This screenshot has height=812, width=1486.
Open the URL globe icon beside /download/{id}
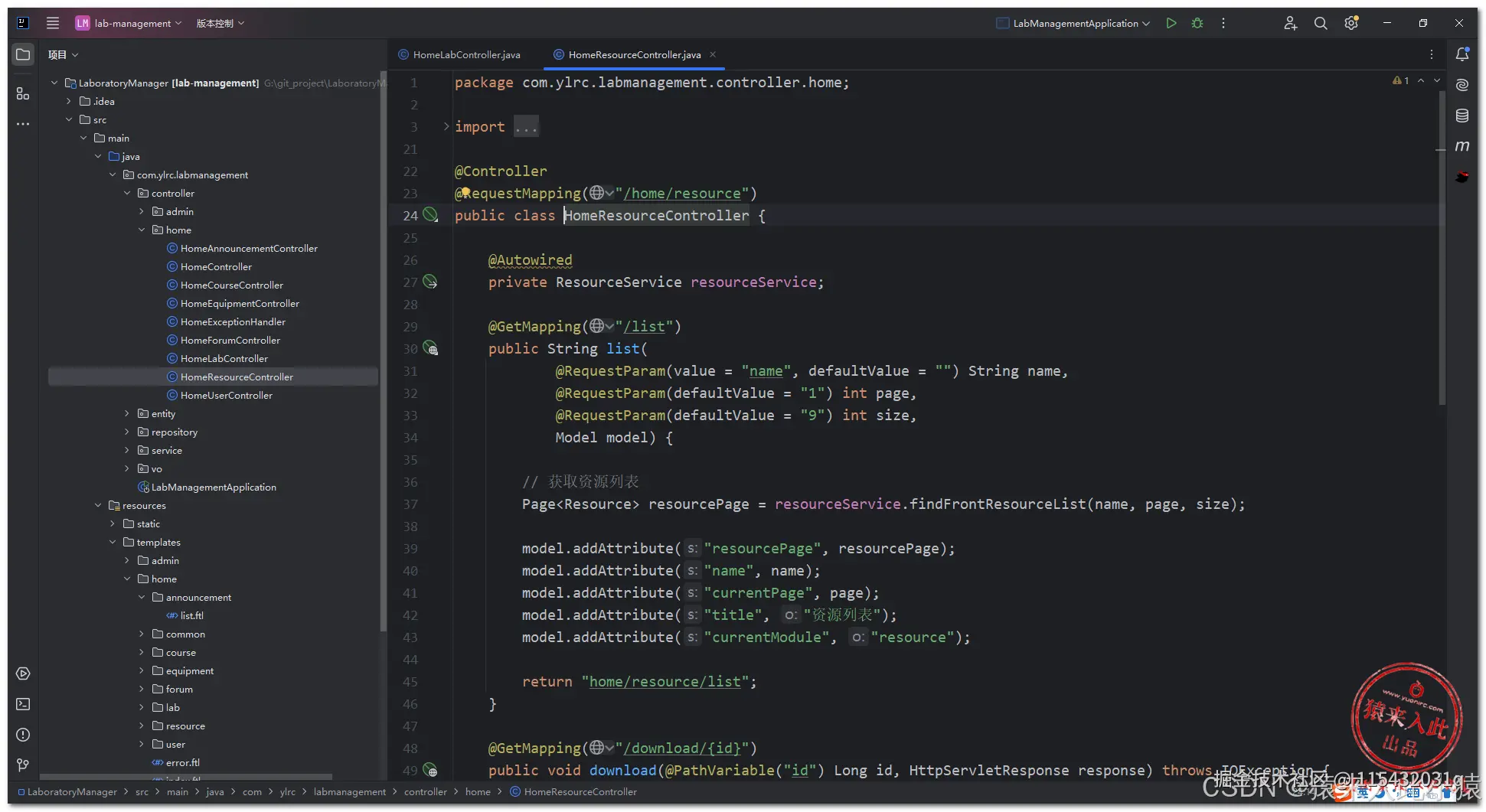coord(601,748)
